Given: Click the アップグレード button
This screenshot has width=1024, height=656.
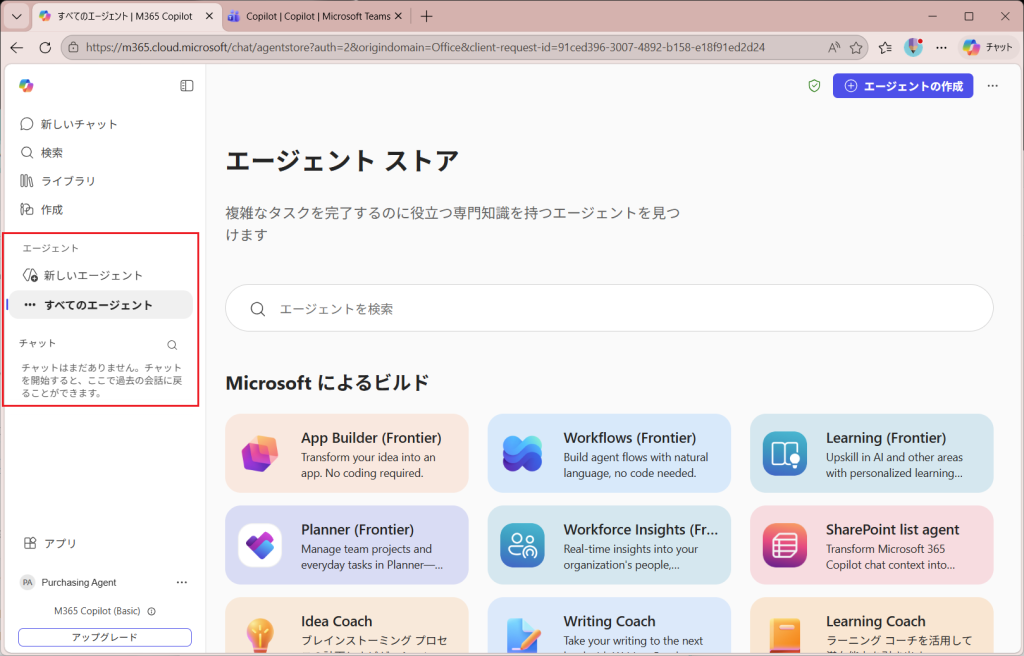Looking at the screenshot, I should (x=105, y=637).
